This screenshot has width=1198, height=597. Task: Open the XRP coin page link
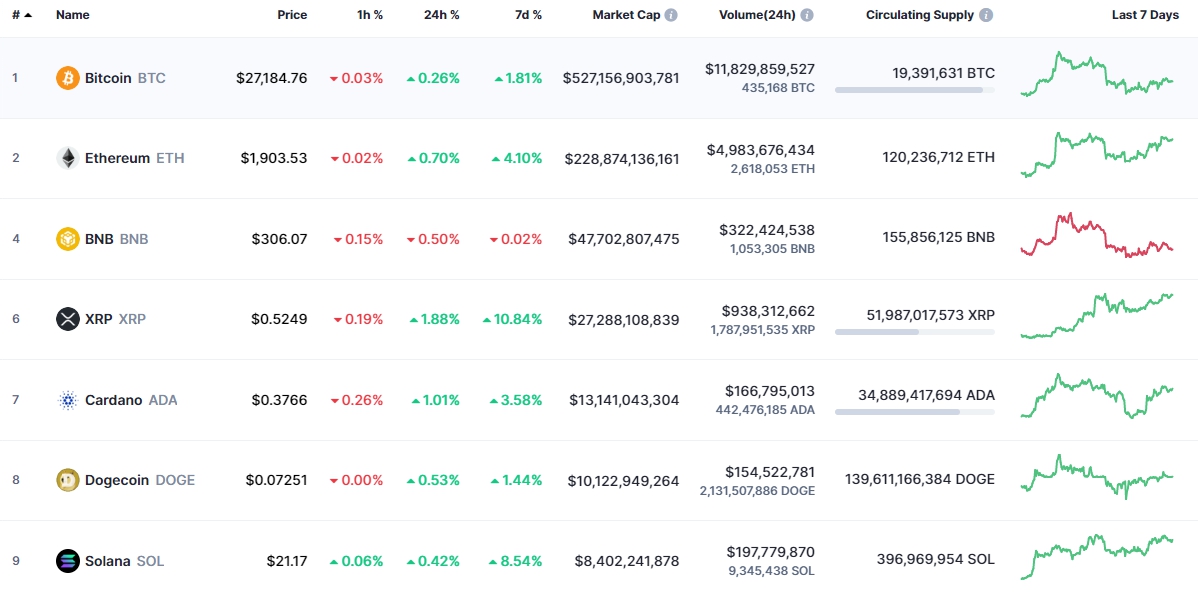click(x=101, y=319)
